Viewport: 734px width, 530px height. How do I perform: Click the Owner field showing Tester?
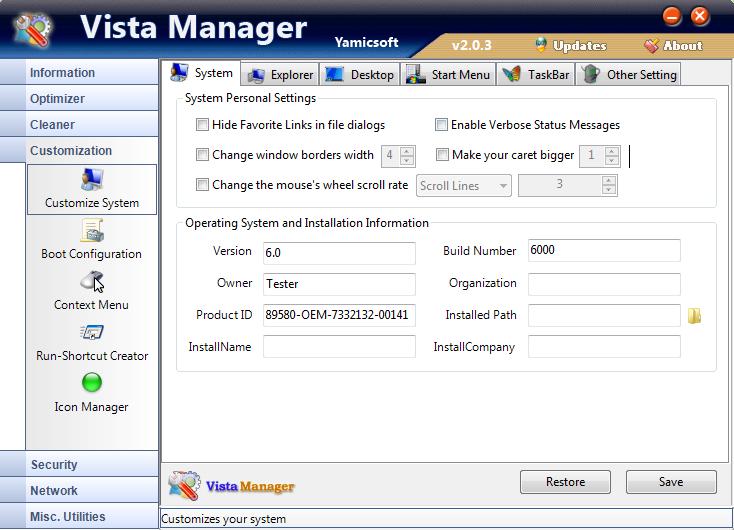tap(339, 284)
